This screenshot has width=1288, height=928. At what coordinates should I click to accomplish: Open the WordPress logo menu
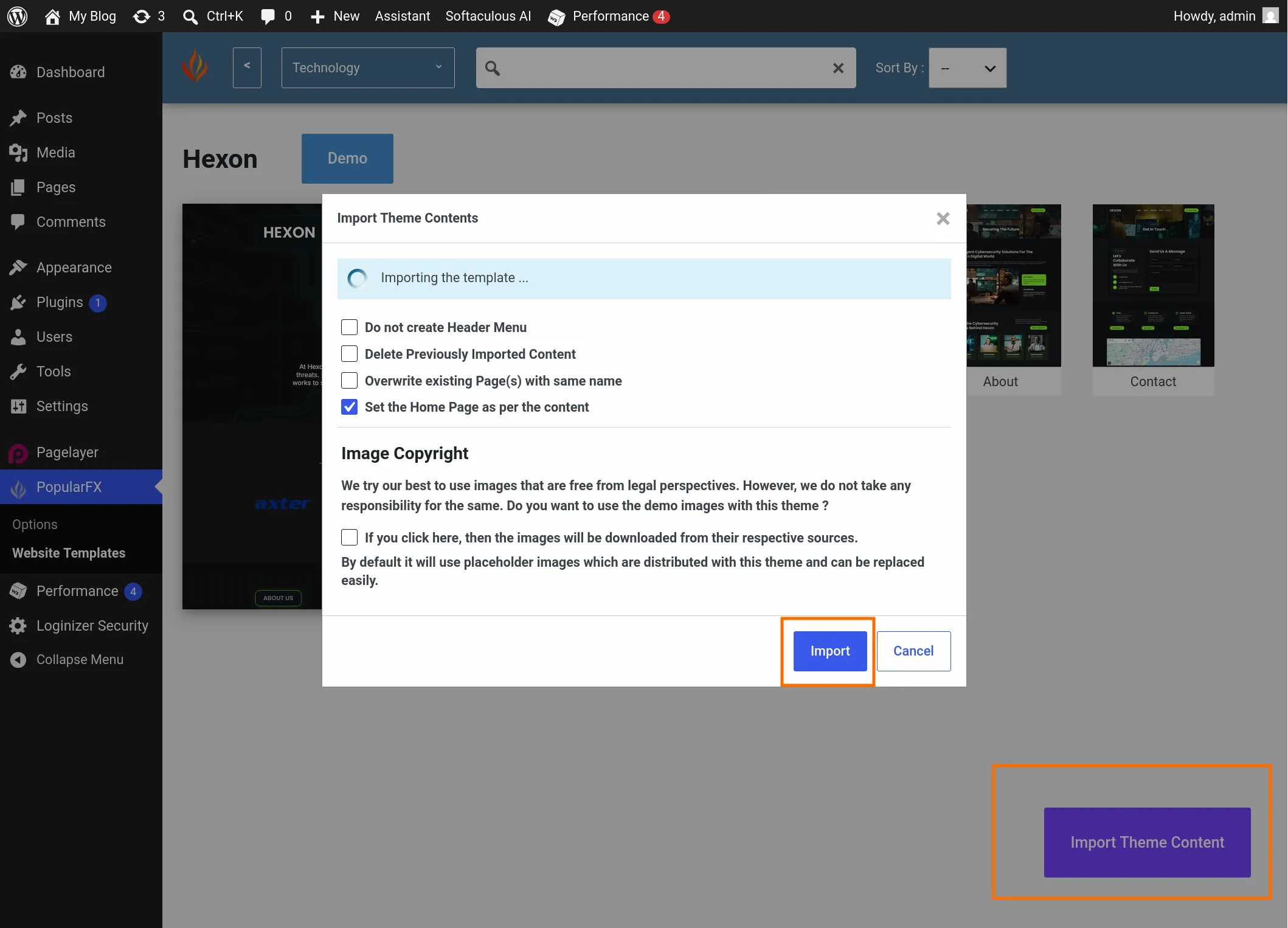pyautogui.click(x=17, y=16)
